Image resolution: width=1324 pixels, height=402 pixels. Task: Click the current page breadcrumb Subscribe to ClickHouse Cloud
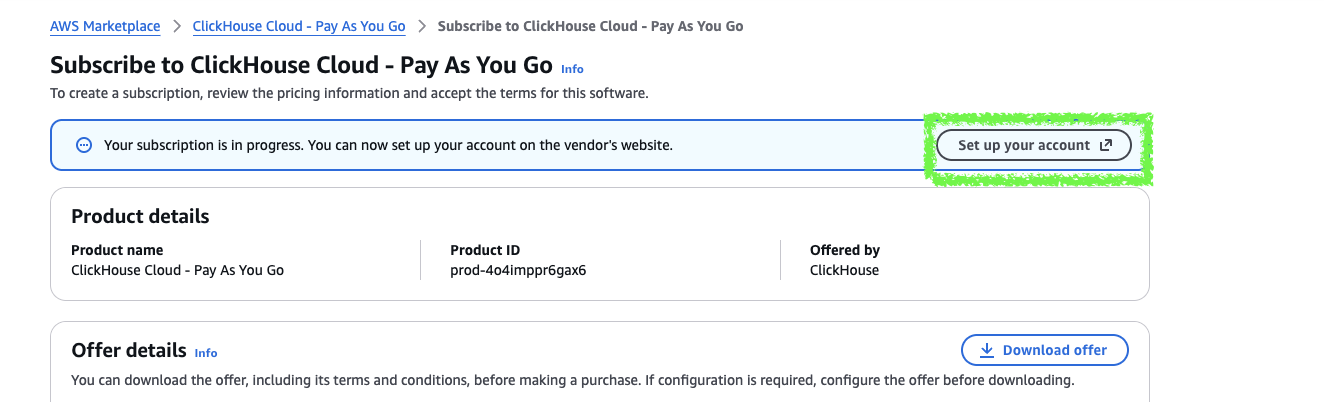click(x=590, y=26)
